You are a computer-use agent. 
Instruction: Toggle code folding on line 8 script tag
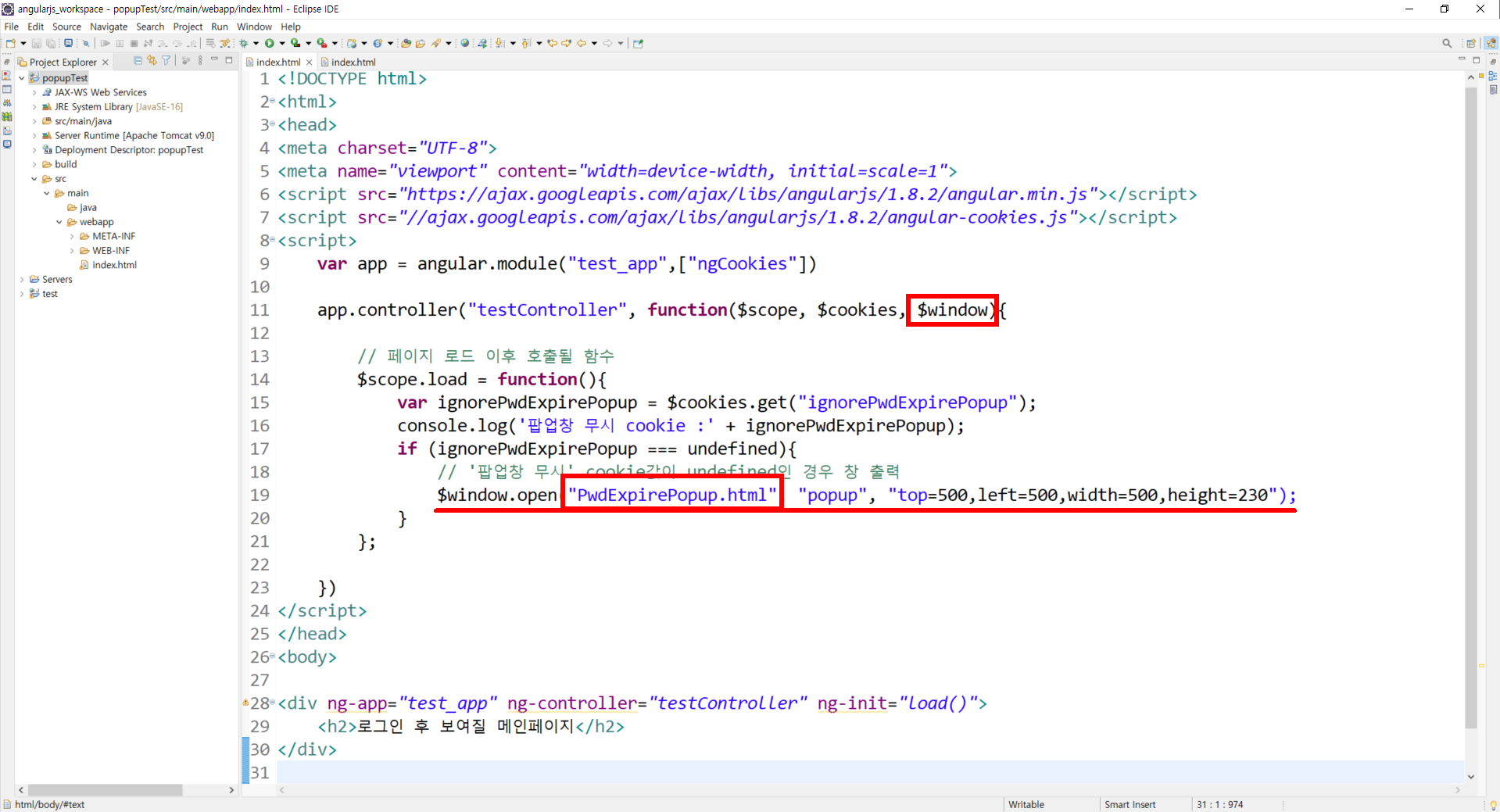[x=273, y=241]
